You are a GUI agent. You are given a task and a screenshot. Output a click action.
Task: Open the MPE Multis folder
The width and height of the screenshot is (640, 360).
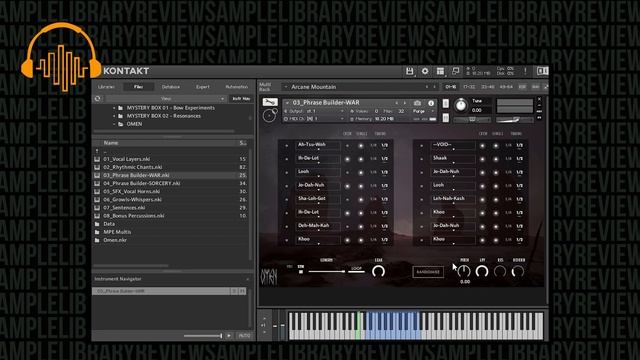117,232
